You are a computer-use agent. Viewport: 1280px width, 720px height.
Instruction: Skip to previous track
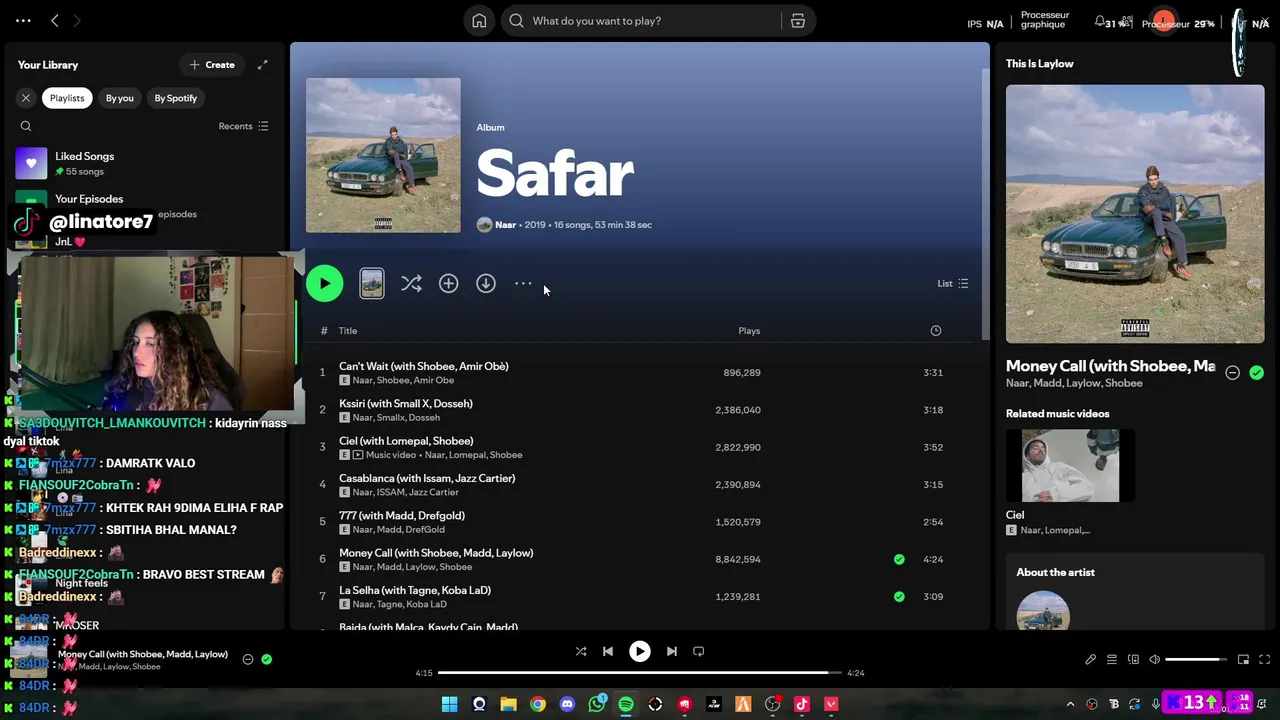607,652
